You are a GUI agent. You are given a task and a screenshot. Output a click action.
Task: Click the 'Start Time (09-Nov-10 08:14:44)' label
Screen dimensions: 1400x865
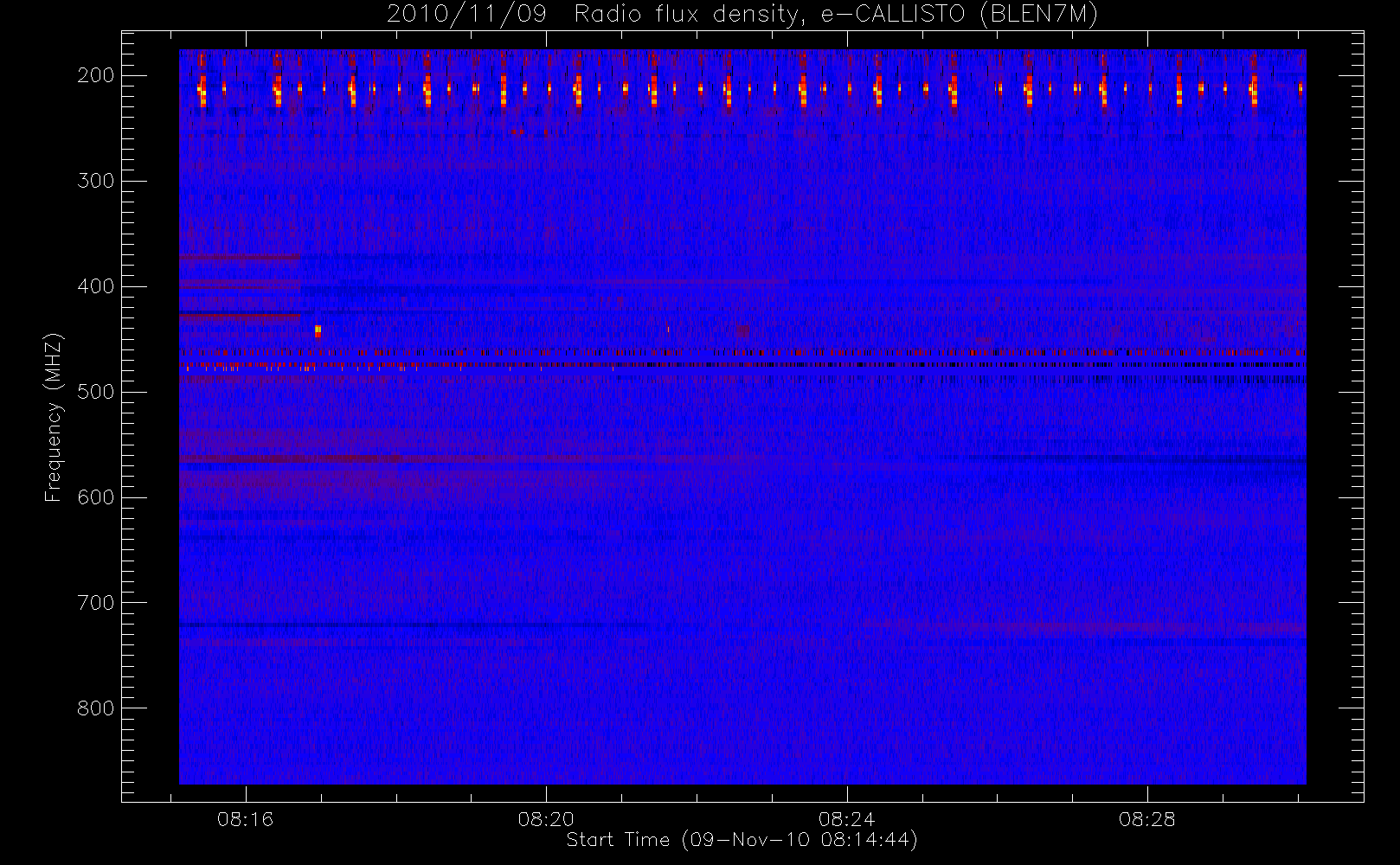tap(742, 840)
